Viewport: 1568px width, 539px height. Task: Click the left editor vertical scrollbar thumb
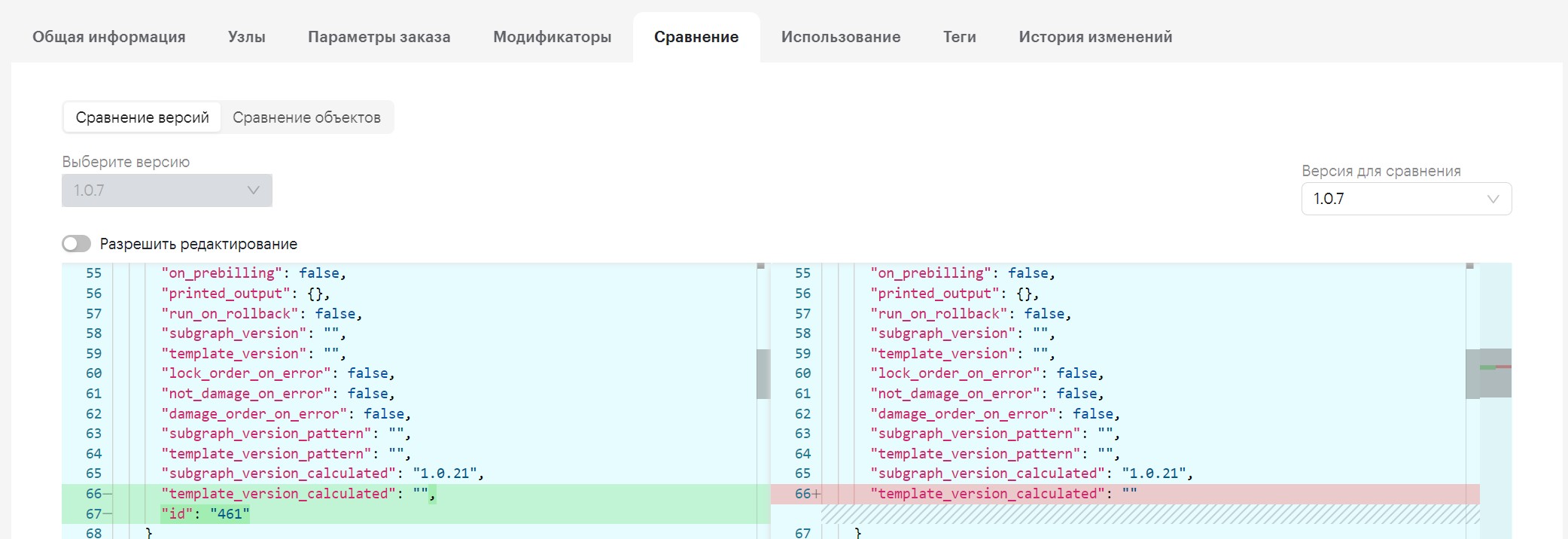click(x=763, y=373)
